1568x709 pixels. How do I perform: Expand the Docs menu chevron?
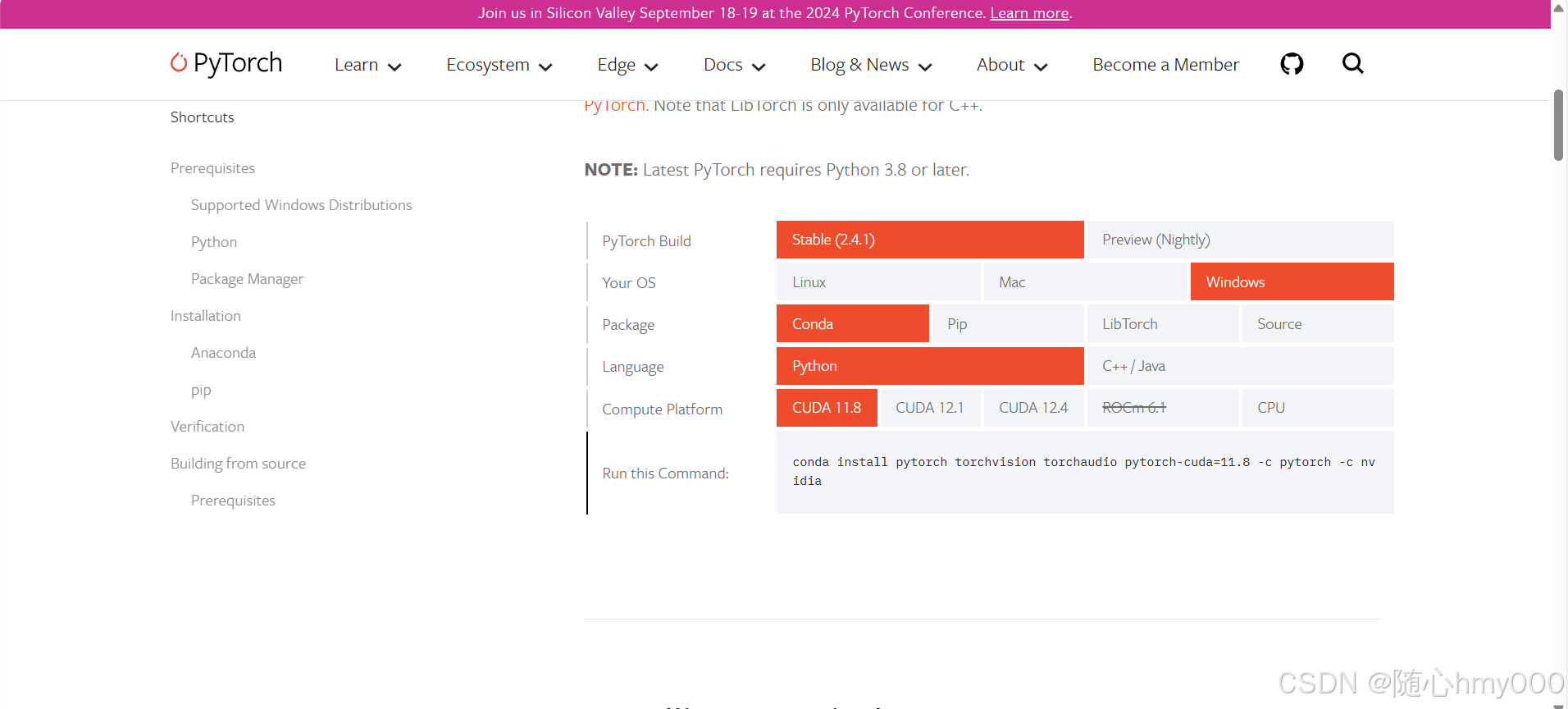pyautogui.click(x=759, y=67)
